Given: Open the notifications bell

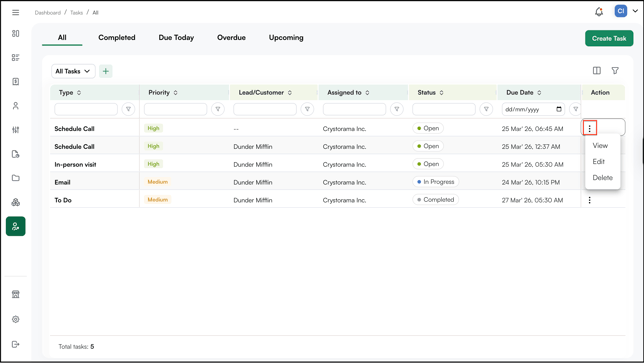Looking at the screenshot, I should tap(599, 12).
